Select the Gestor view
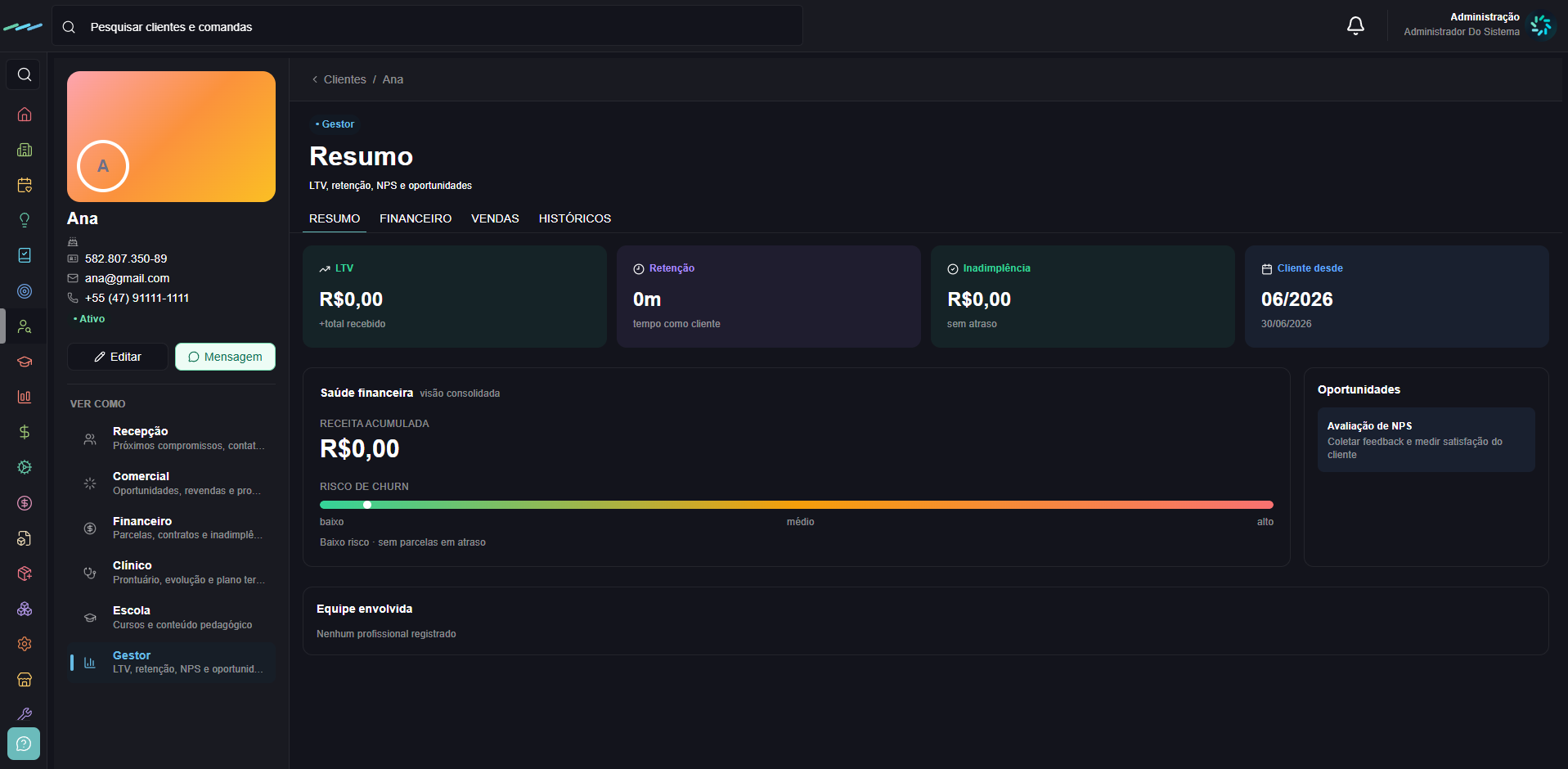Screen dimensions: 1568x769 [x=172, y=662]
